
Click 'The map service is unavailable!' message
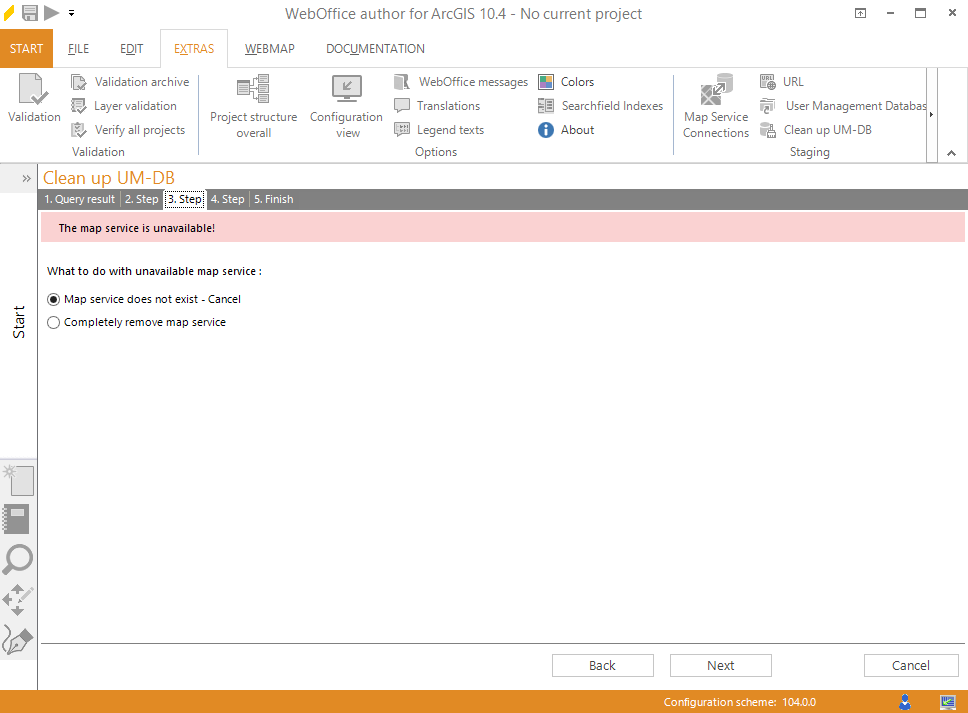pyautogui.click(x=137, y=228)
